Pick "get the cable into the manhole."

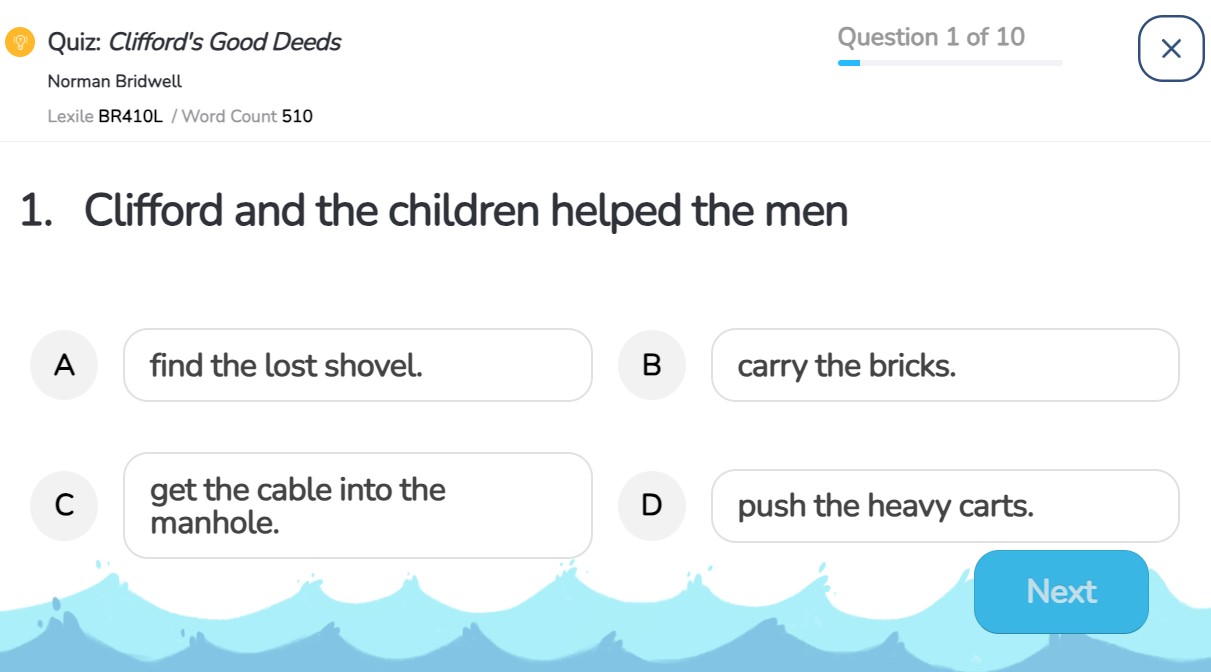357,506
